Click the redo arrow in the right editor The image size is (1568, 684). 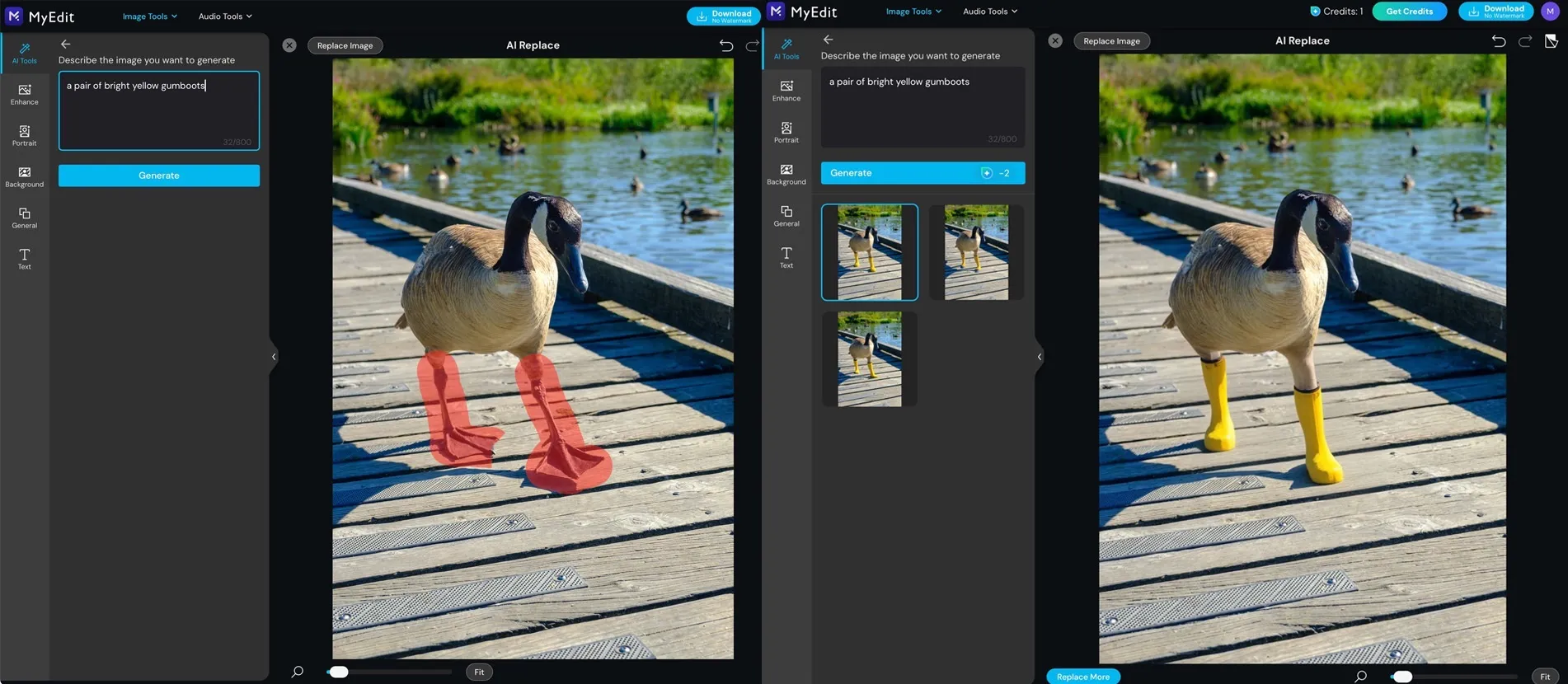(x=1525, y=41)
